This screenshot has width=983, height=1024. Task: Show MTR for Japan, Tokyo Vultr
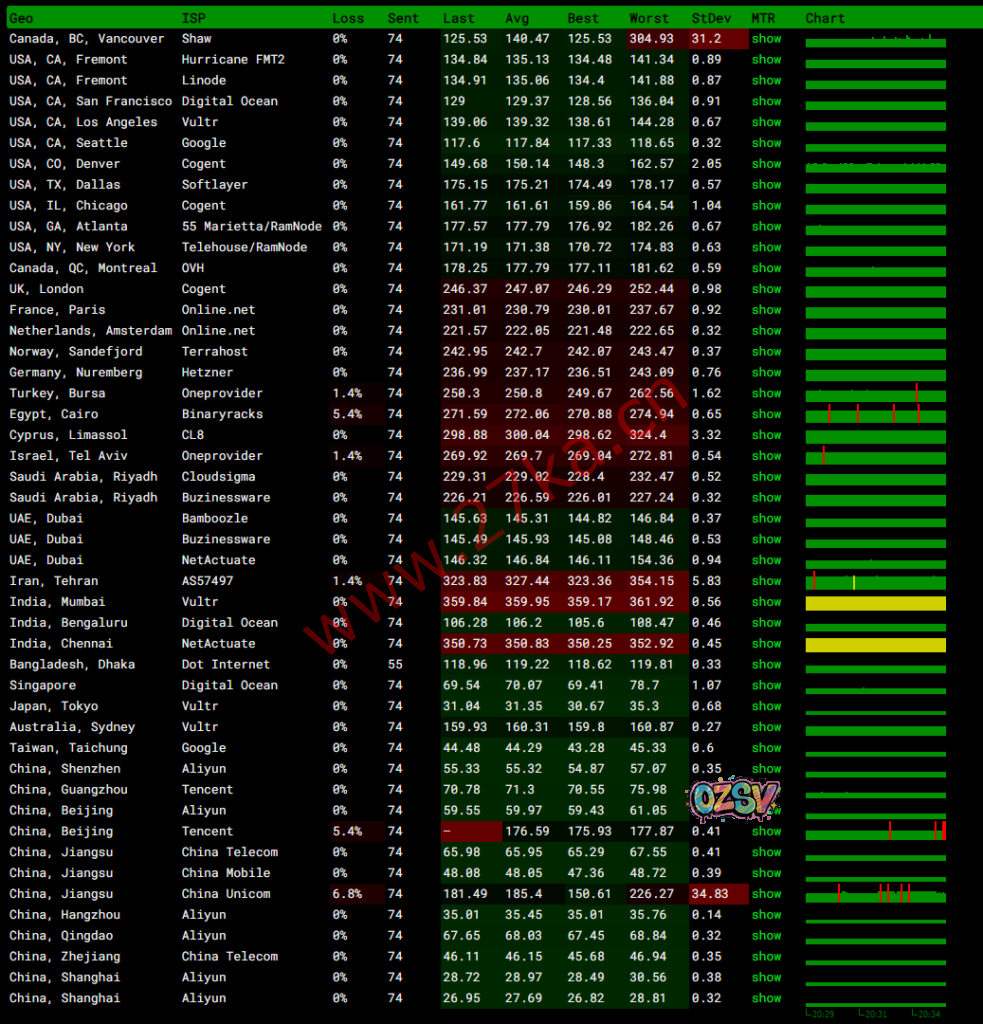point(766,706)
